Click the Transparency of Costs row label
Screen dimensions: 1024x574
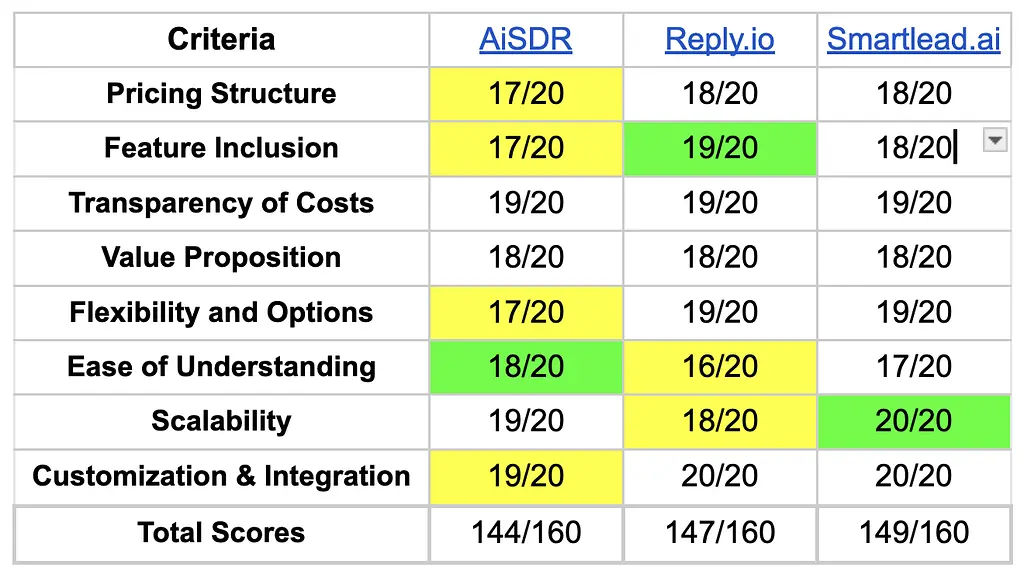tap(221, 203)
